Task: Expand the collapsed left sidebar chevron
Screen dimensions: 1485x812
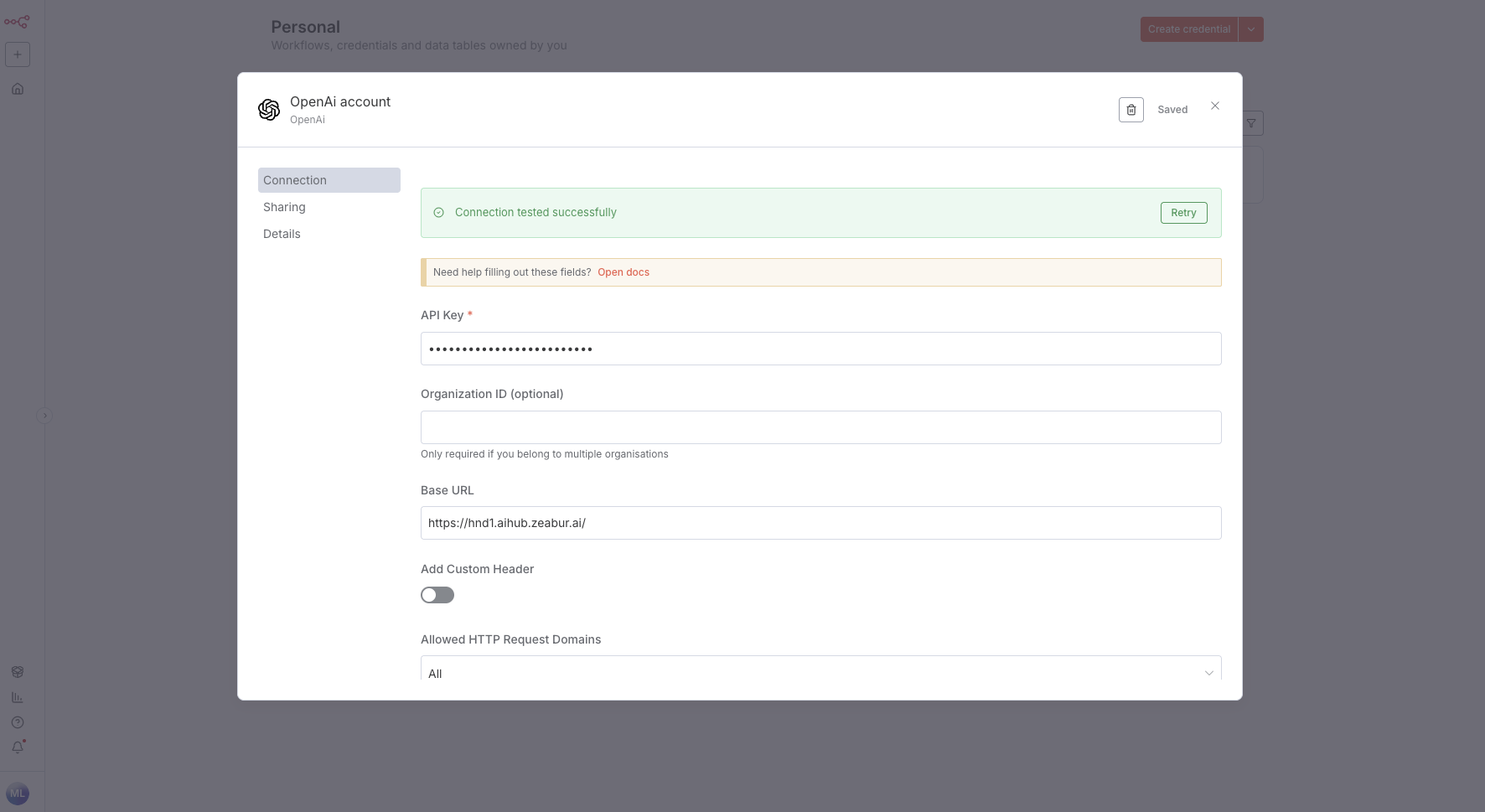Action: click(x=45, y=416)
